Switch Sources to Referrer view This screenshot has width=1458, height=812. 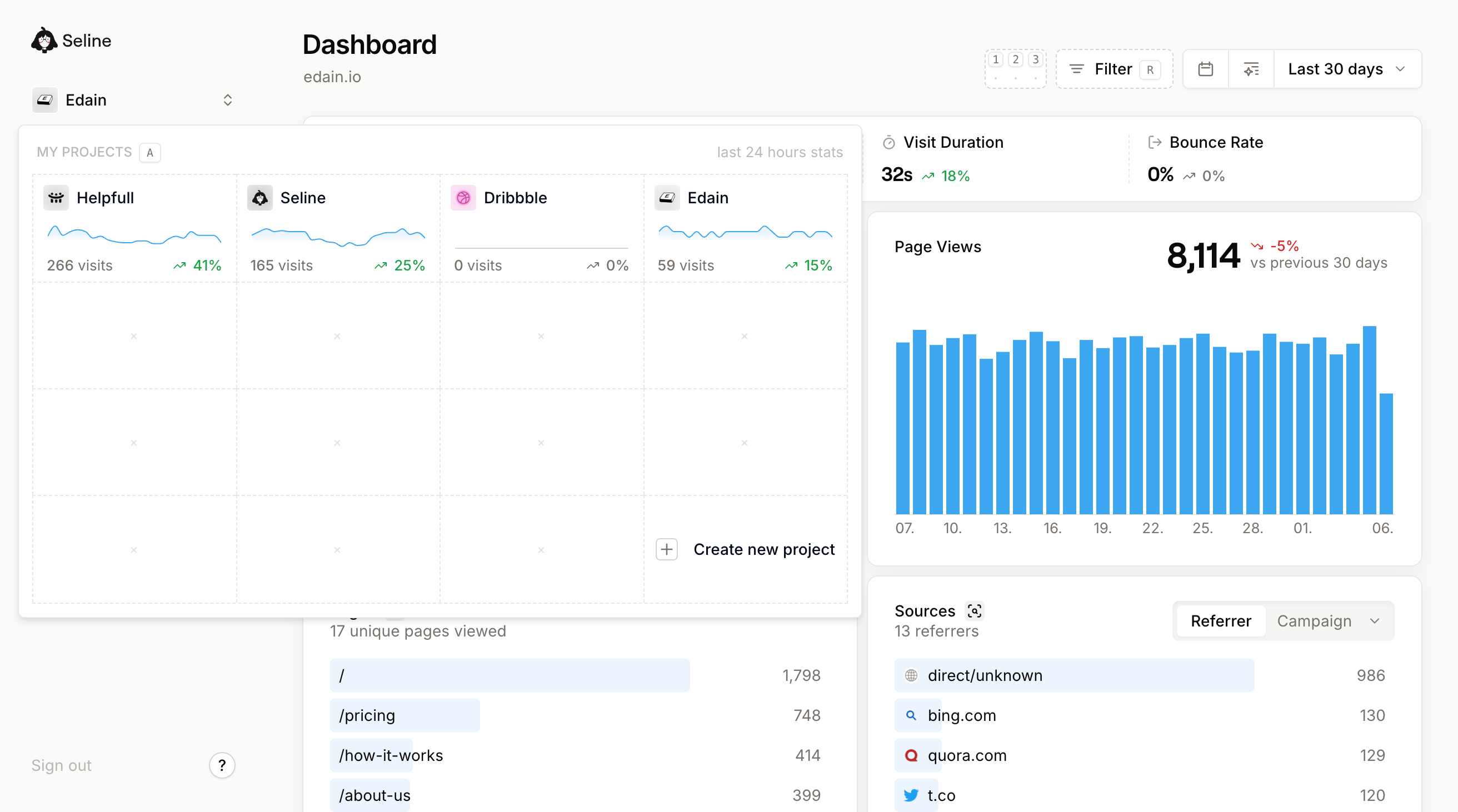[x=1220, y=621]
